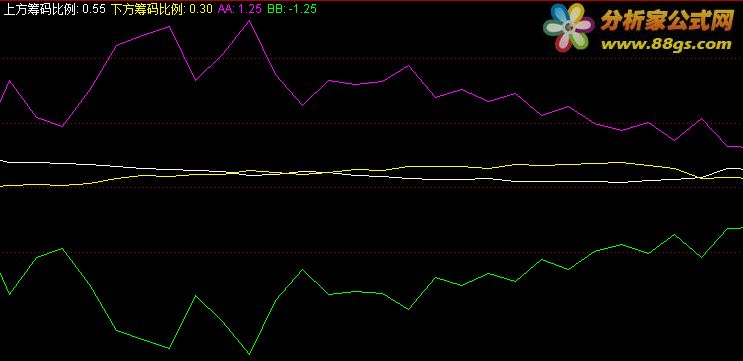Select the yellow 下方筹码比例 legend label
743x361 pixels.
[148, 9]
